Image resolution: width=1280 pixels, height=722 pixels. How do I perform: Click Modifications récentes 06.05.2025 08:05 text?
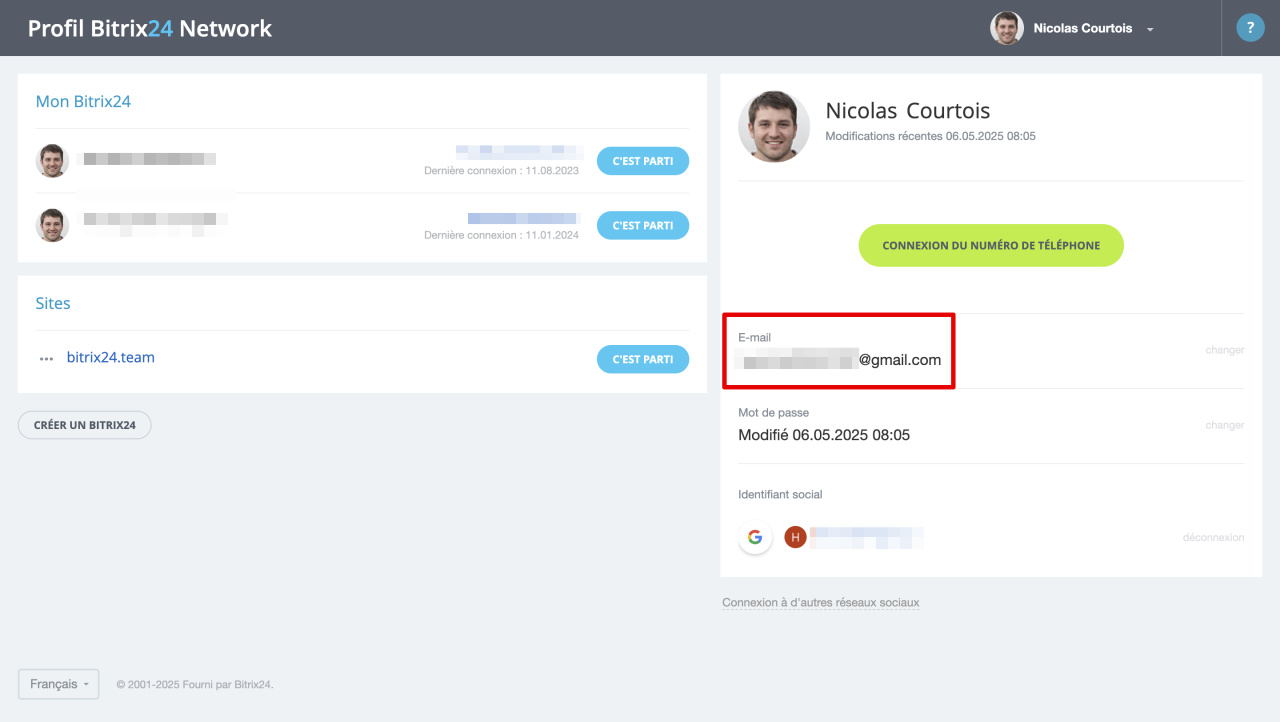pos(930,136)
